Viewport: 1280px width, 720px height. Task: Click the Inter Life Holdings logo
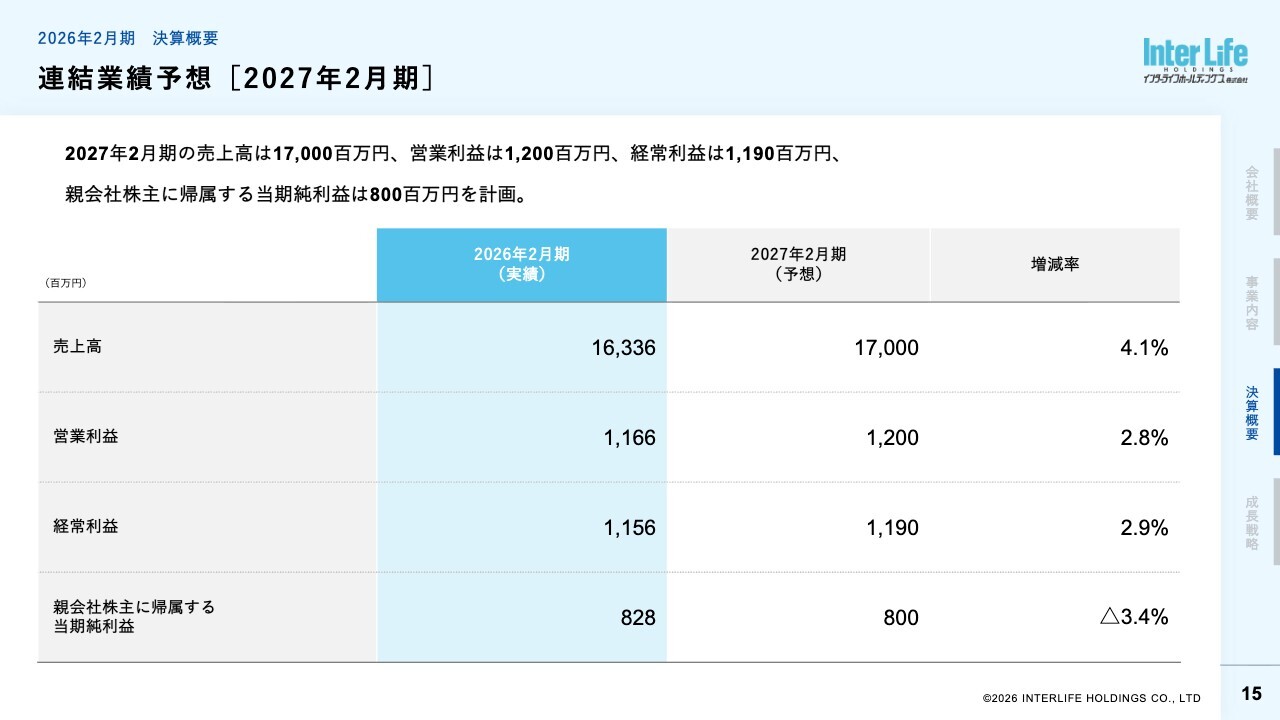pos(1195,61)
